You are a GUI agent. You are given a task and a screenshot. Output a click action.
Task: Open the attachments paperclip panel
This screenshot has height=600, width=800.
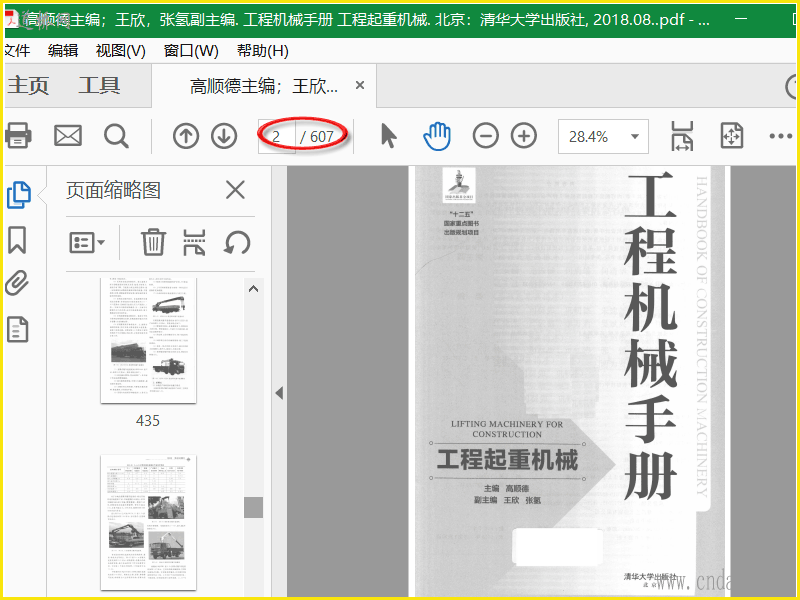pos(17,283)
